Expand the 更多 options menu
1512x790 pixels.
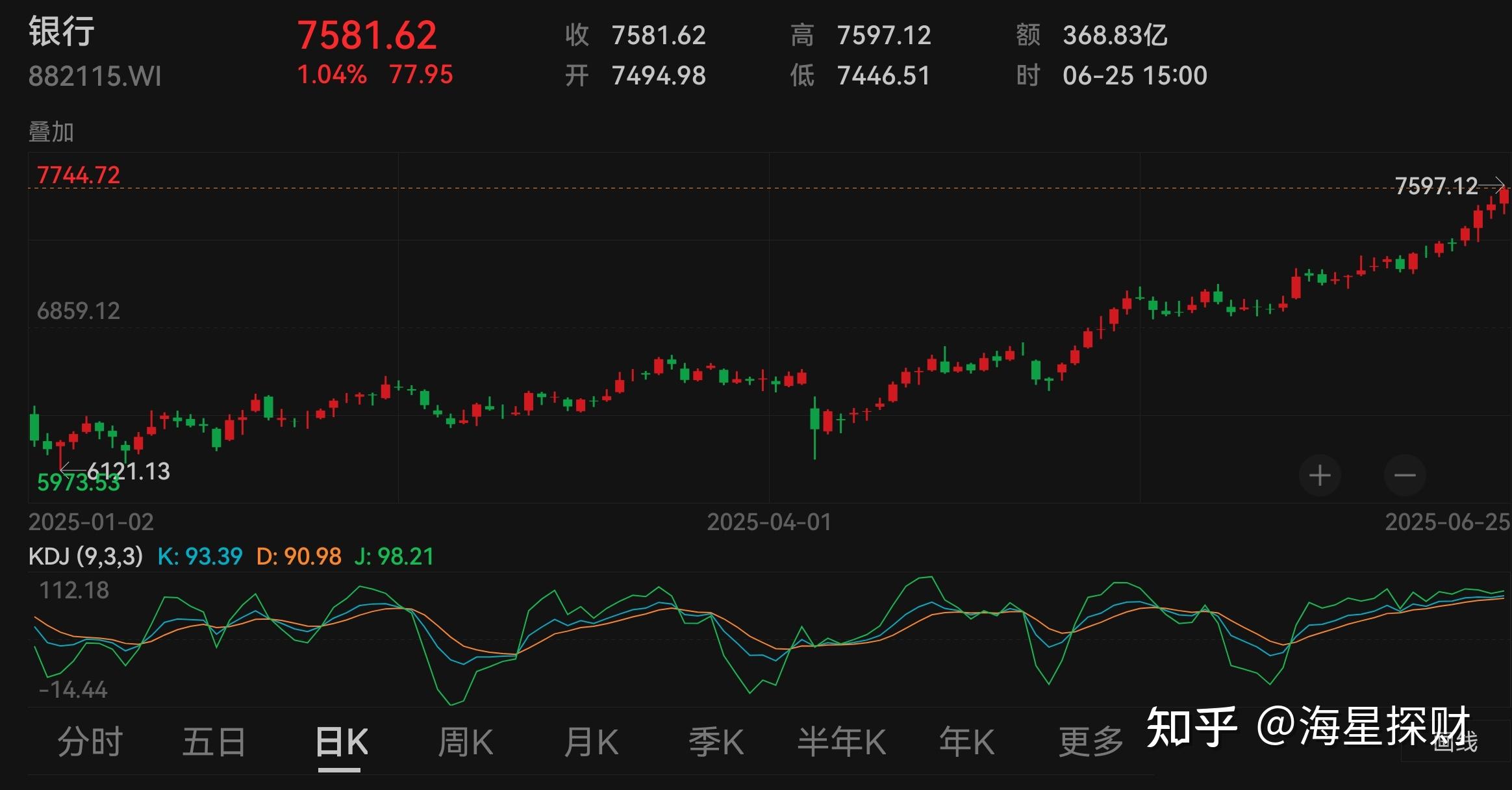point(1091,741)
